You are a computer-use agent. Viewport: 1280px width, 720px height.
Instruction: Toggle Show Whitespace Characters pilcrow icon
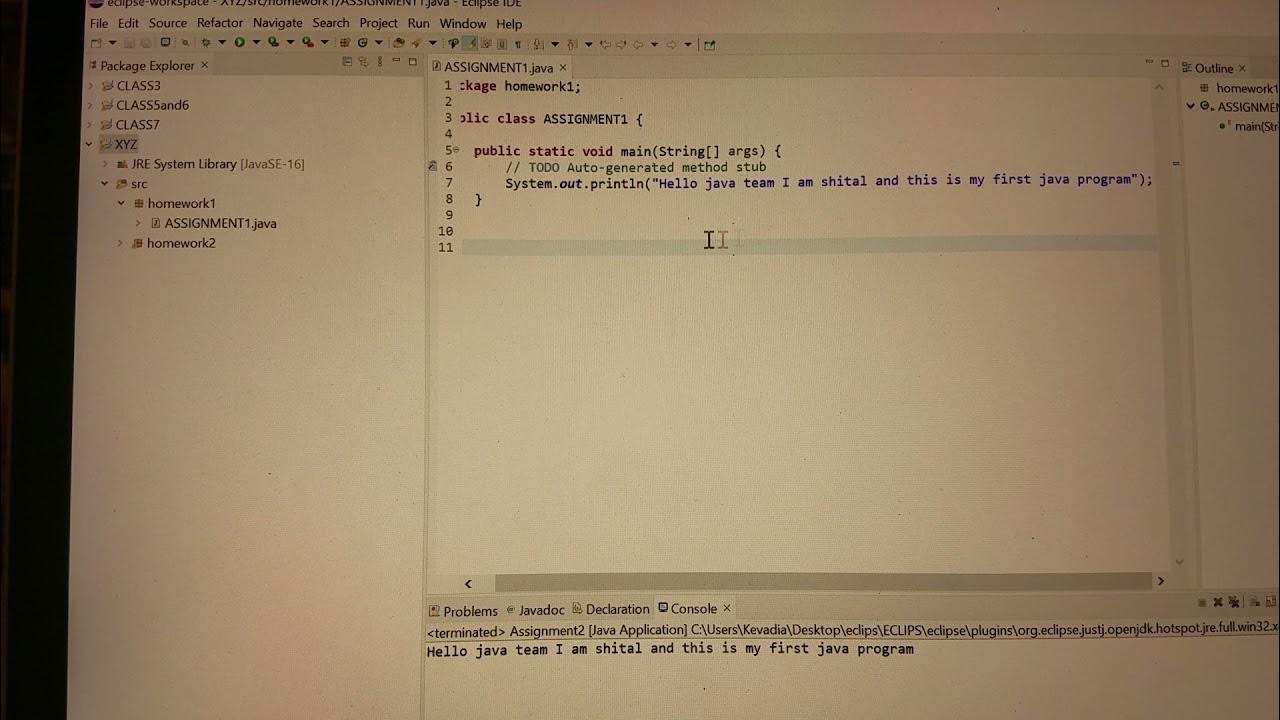coord(518,43)
